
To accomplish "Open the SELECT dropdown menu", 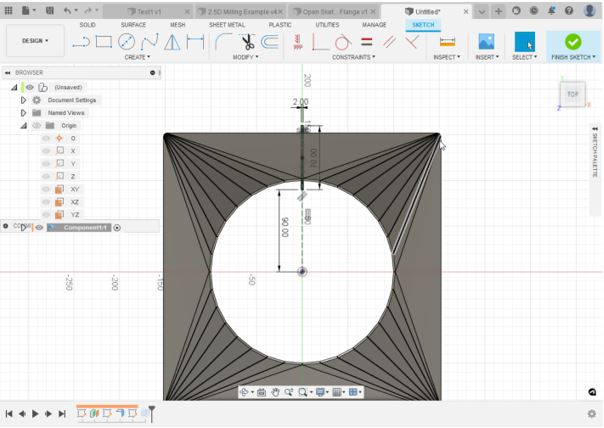I will point(525,57).
